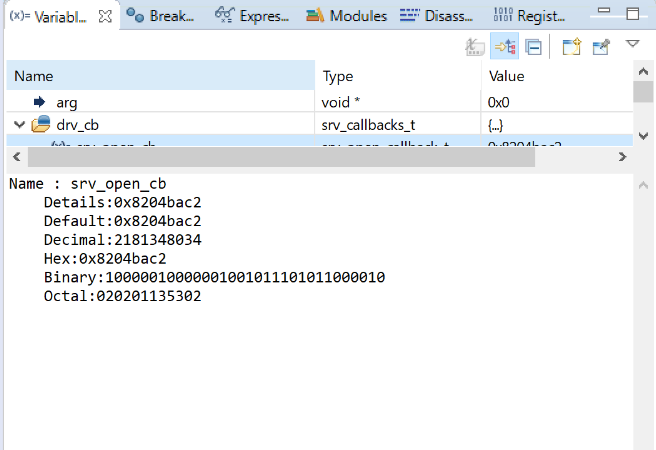Switch to the Breakpoints tab

coord(160,16)
